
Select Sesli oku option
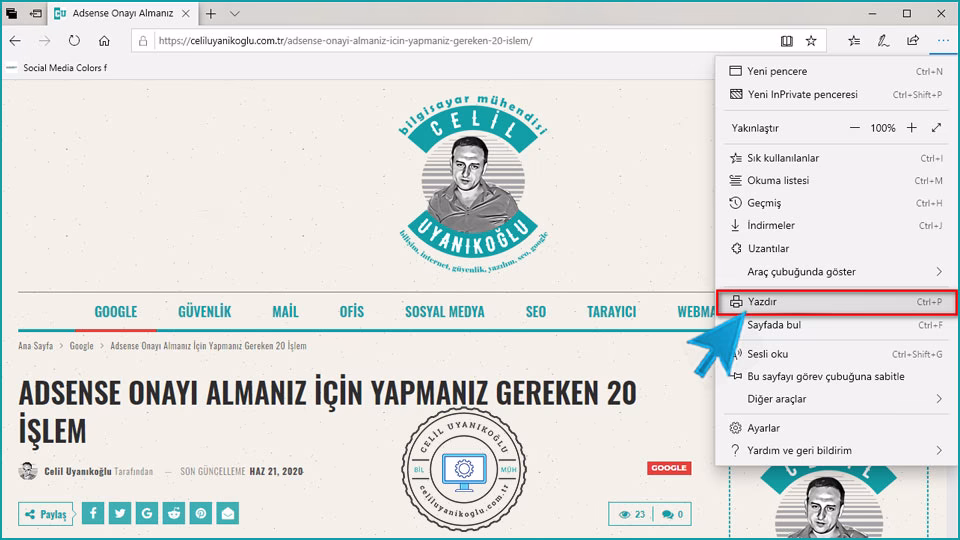tap(836, 354)
